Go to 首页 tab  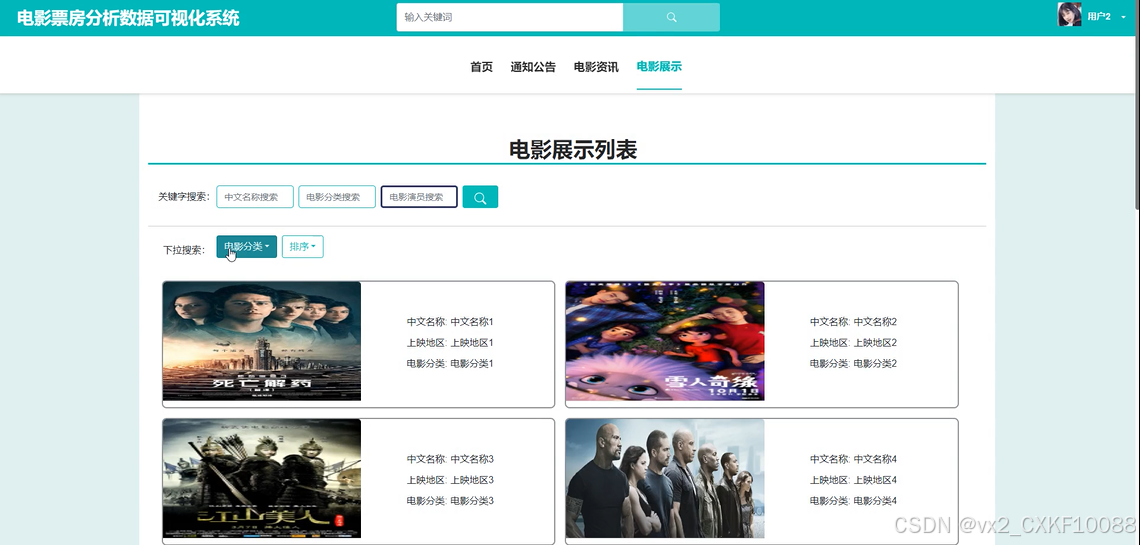pos(481,67)
